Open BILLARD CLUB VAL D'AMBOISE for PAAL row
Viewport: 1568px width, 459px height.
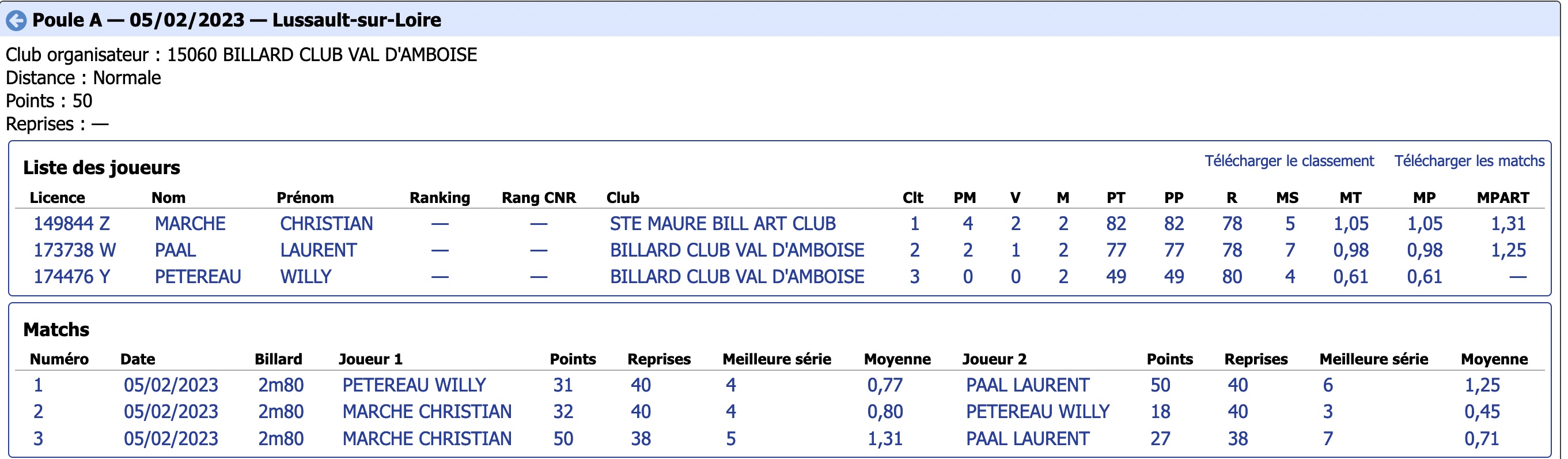tap(737, 250)
